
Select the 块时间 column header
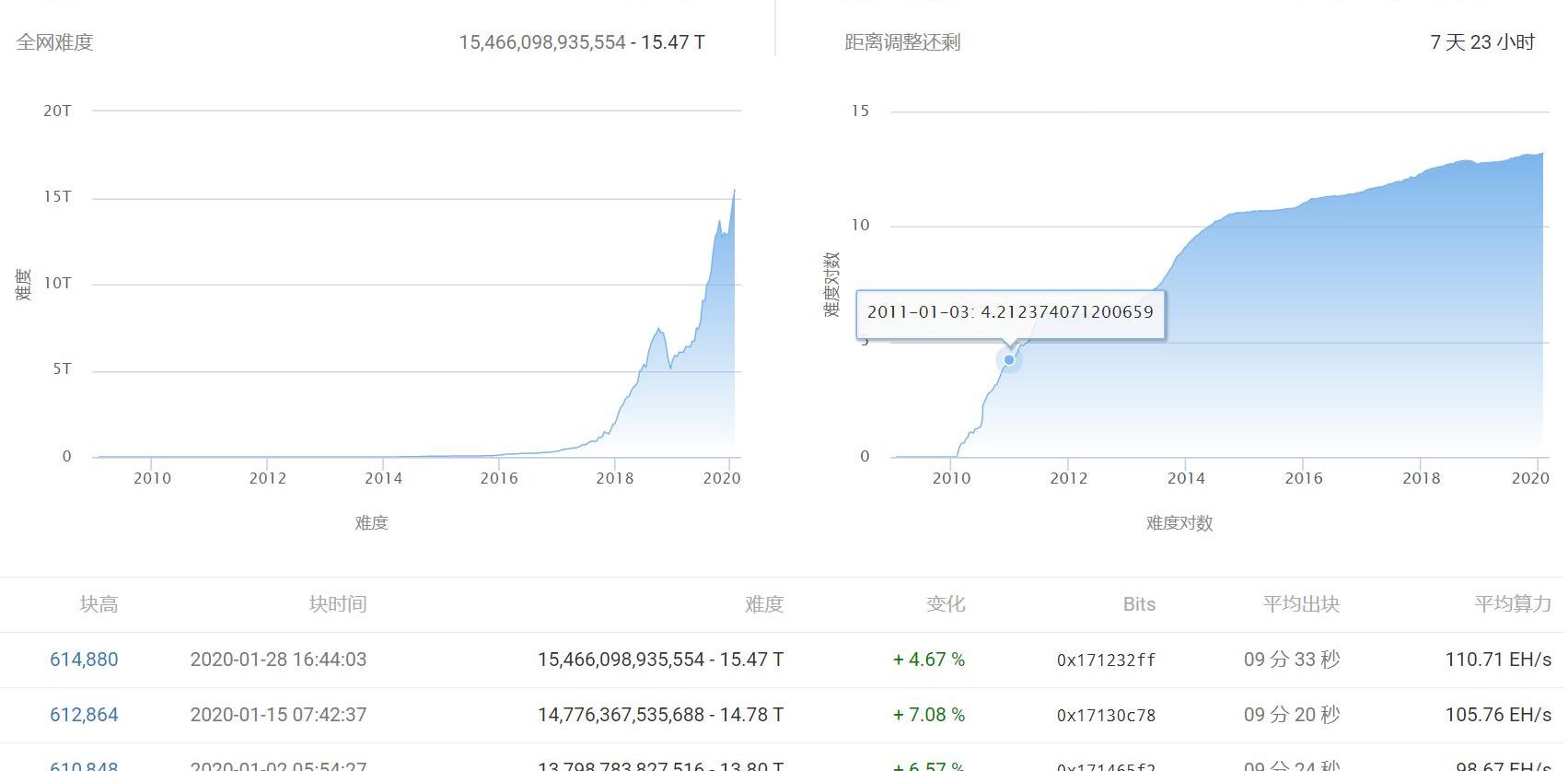click(337, 604)
